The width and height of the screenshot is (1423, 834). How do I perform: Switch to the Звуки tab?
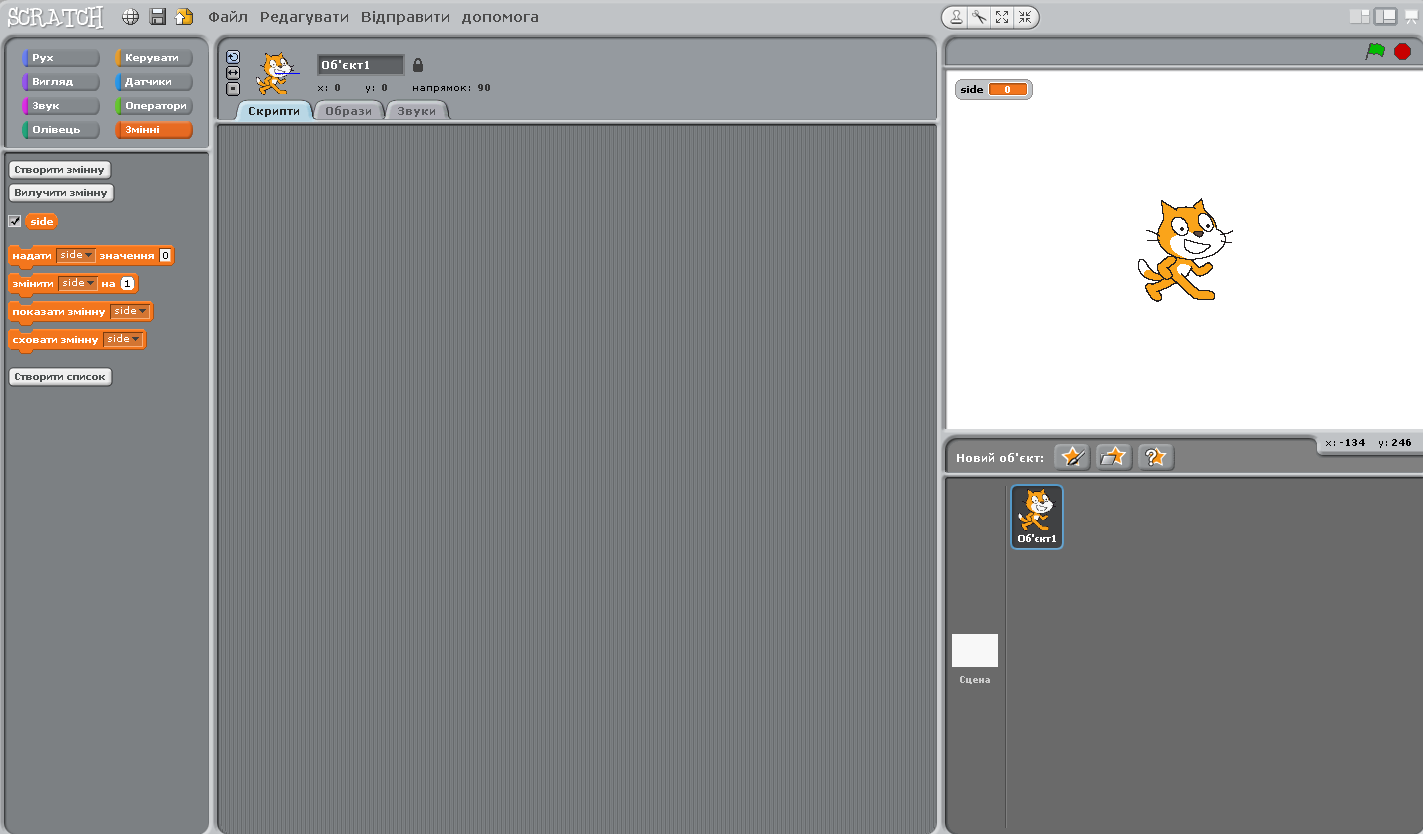417,111
